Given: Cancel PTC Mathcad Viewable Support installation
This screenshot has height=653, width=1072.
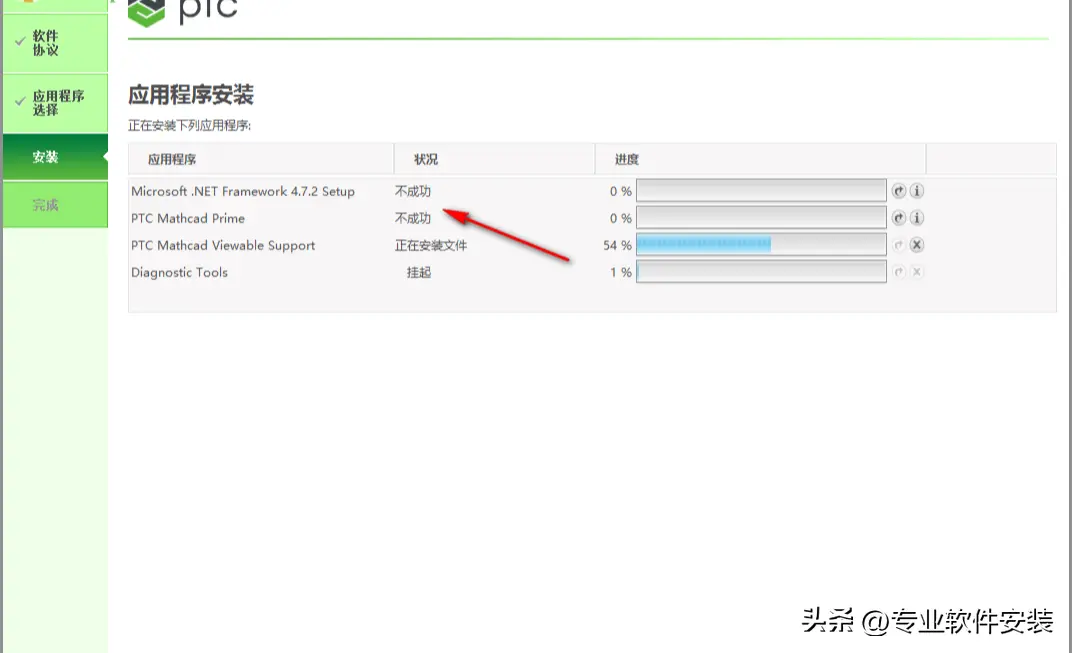Looking at the screenshot, I should click(x=917, y=245).
